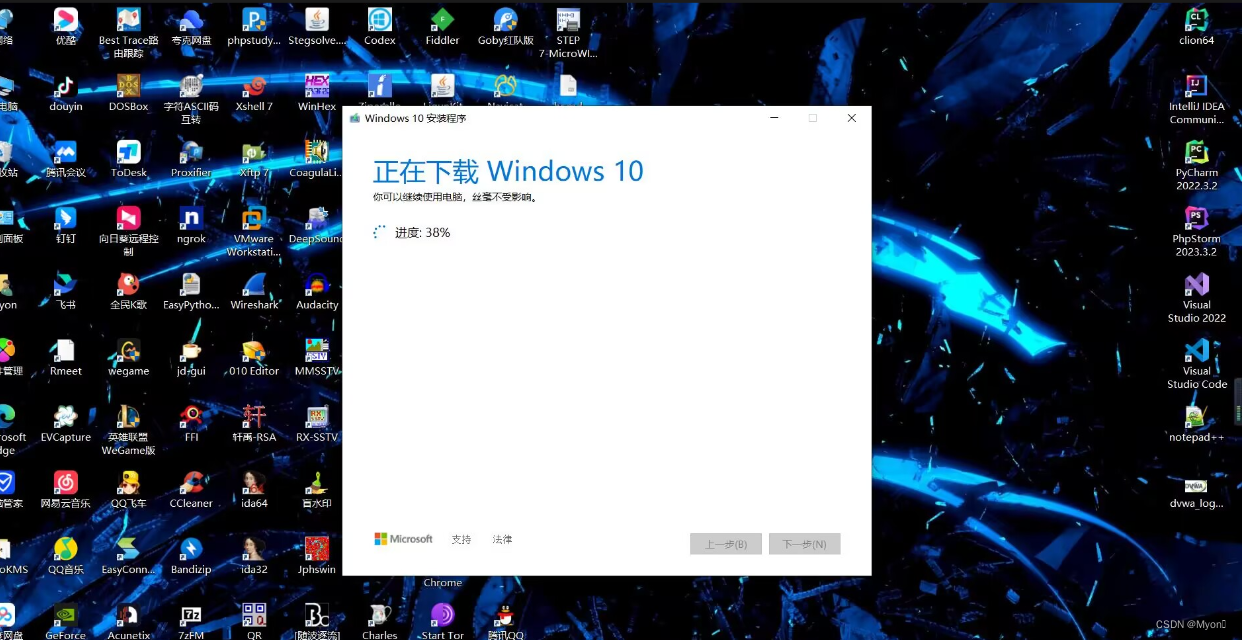1242x640 pixels.
Task: Select the Wireshark desktop icon
Action: tap(254, 291)
